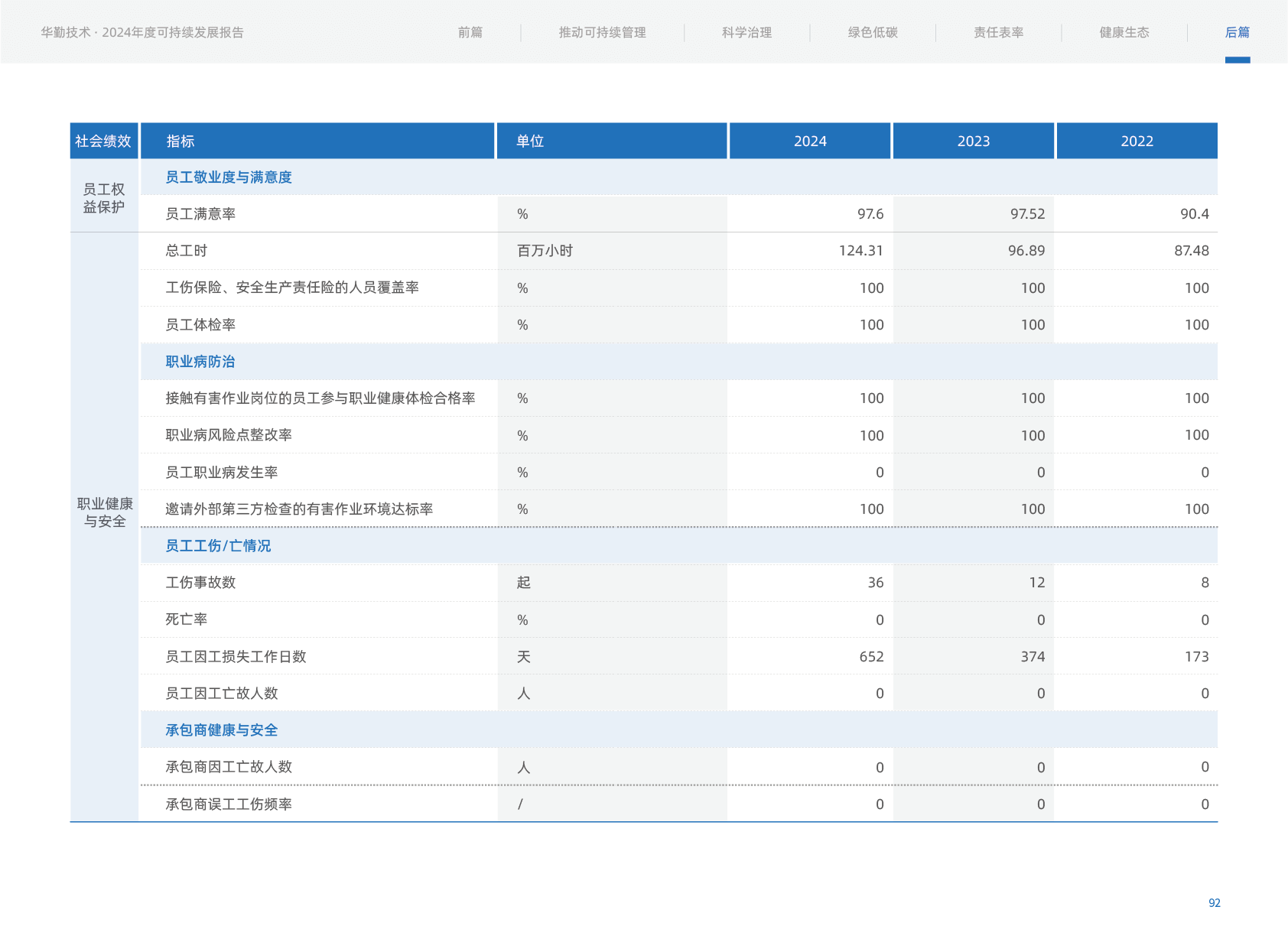Click the 单位 column header
Screen dimensions: 1288x949
point(529,141)
